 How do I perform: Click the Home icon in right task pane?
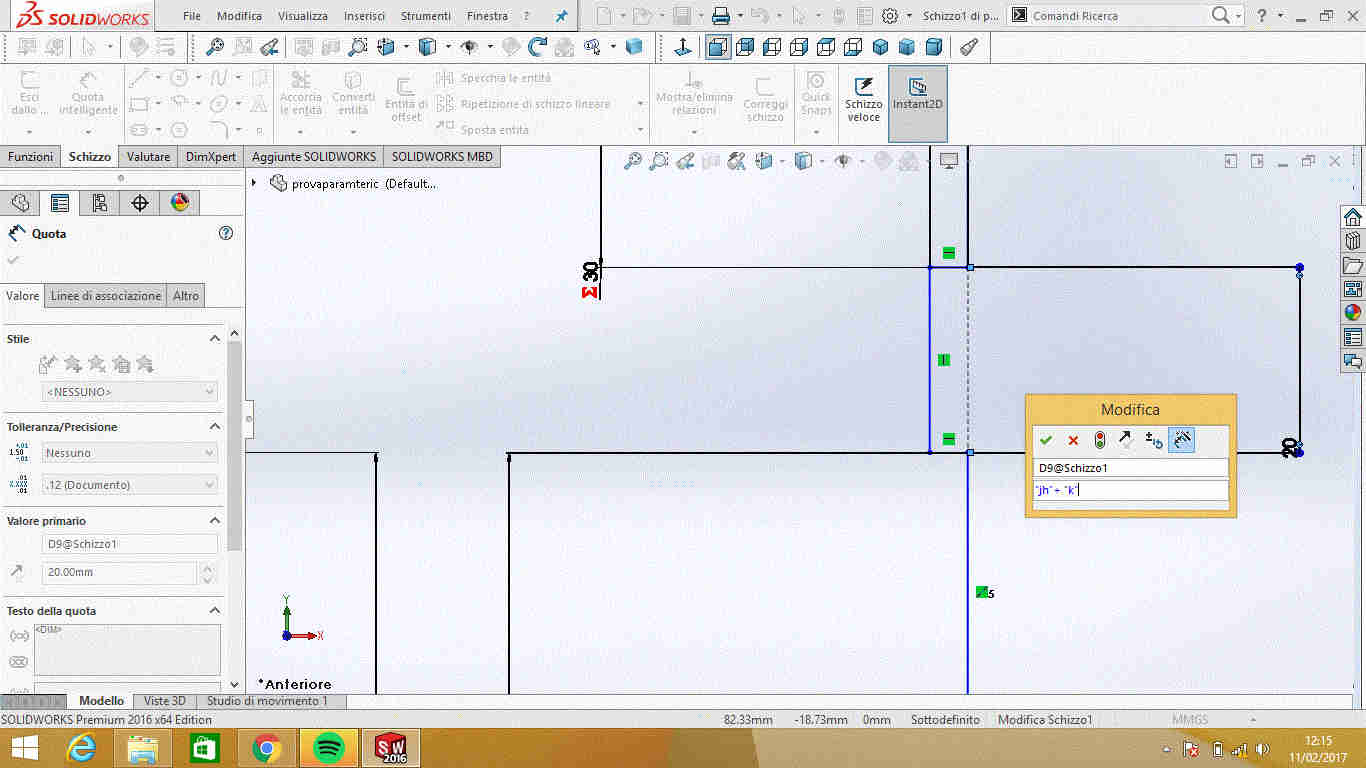click(x=1353, y=217)
